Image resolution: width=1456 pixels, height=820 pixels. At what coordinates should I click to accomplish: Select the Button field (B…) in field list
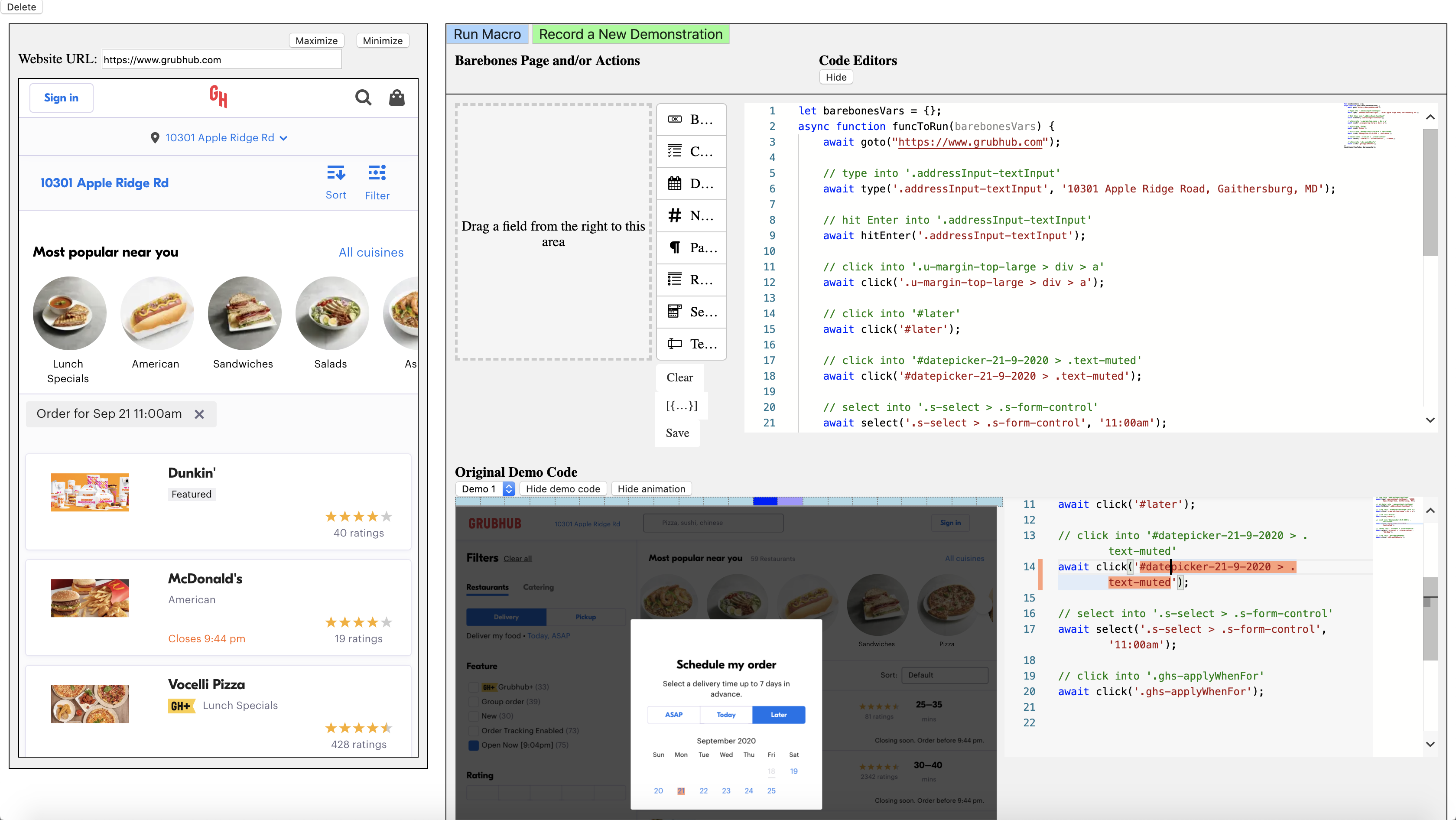(691, 119)
